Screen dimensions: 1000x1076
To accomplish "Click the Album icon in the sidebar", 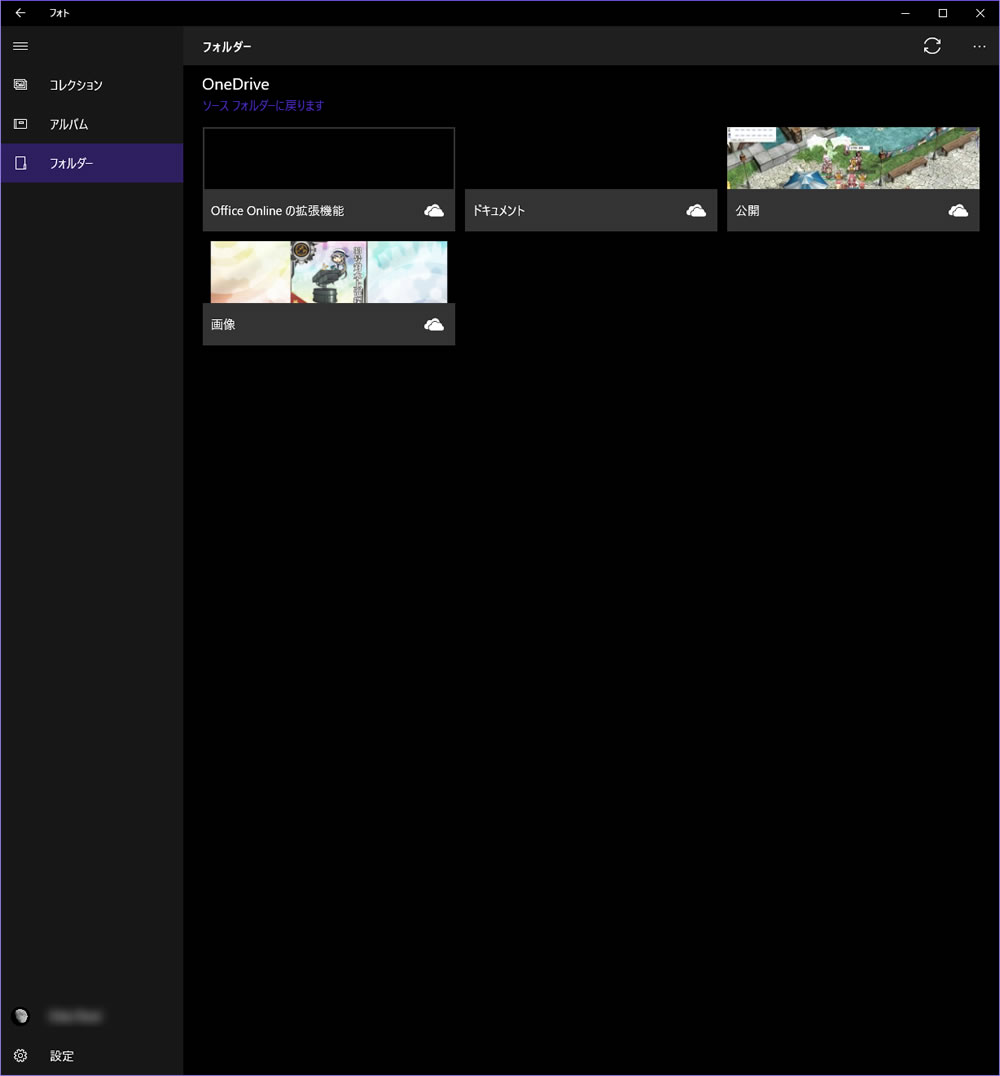I will tap(21, 124).
